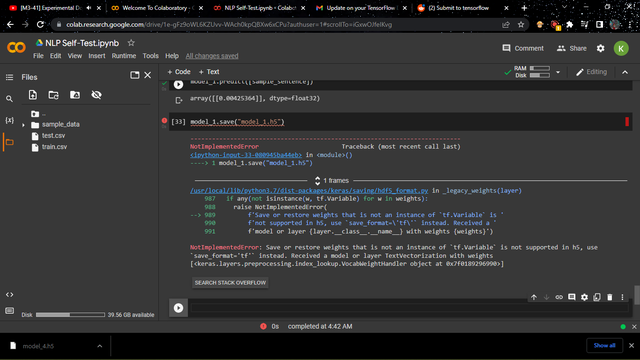Open the Runtime menu

[x=124, y=56]
